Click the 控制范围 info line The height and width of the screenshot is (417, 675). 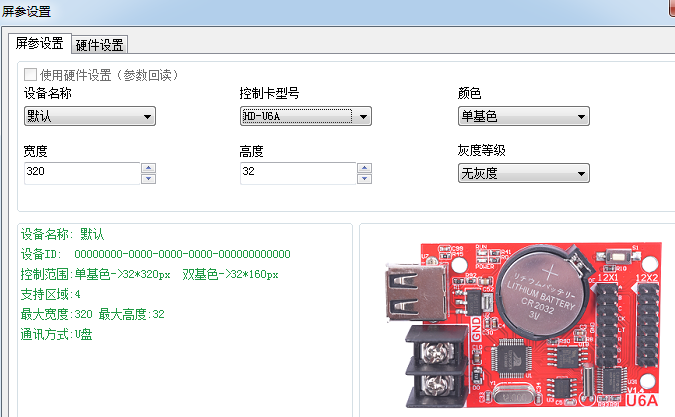[x=149, y=274]
